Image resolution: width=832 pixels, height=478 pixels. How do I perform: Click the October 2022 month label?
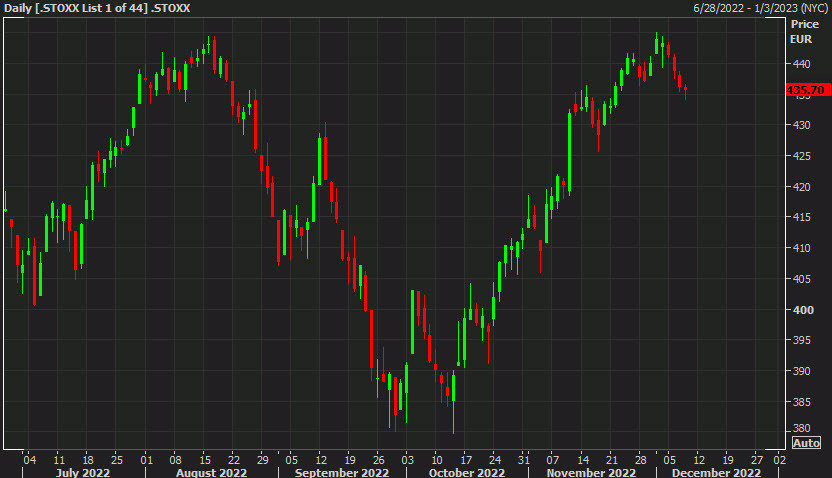click(466, 472)
